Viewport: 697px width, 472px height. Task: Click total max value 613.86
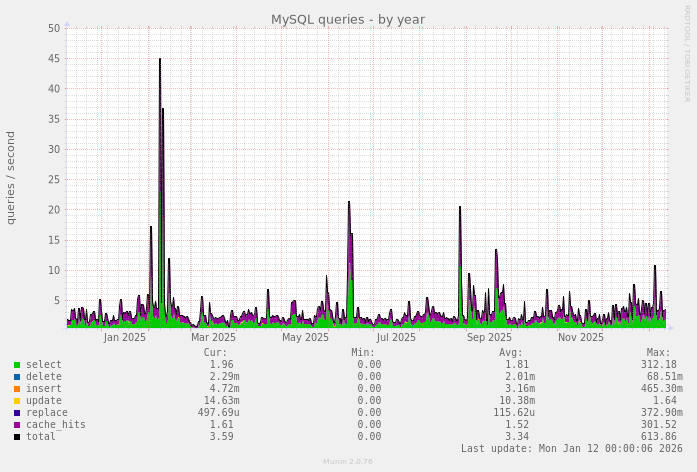click(x=659, y=436)
